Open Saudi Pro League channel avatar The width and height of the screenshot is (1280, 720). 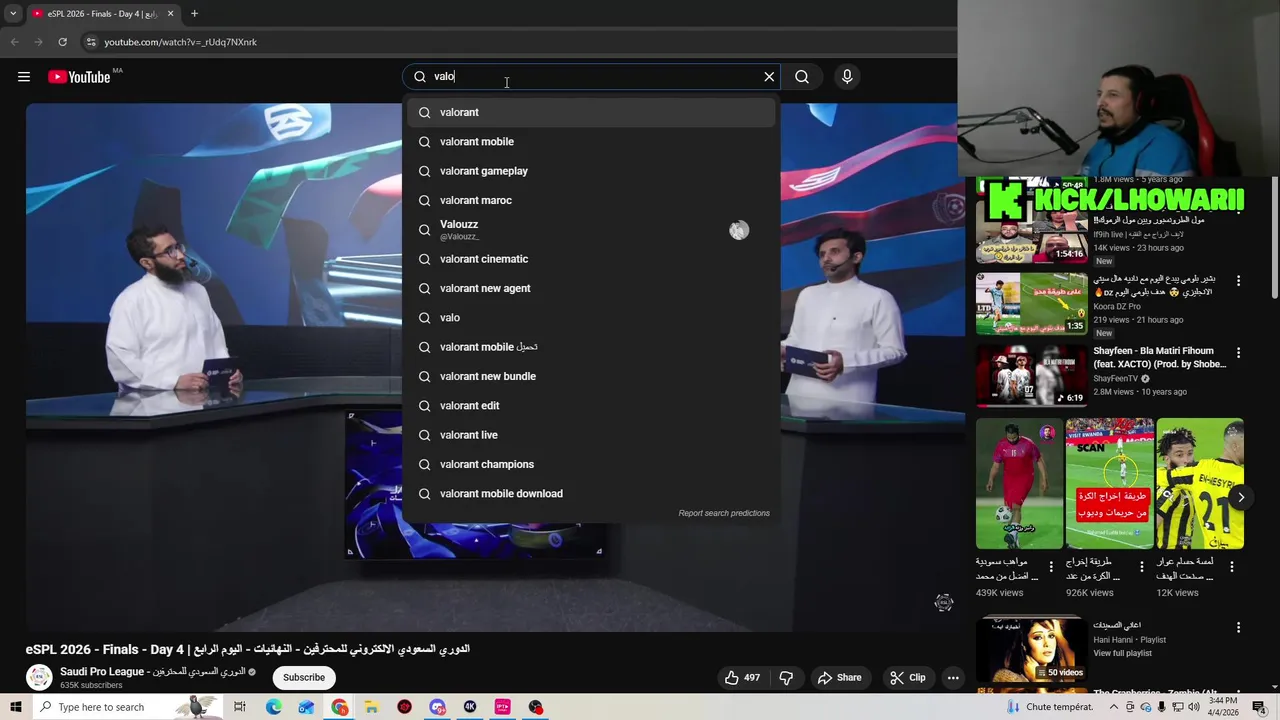pyautogui.click(x=39, y=677)
